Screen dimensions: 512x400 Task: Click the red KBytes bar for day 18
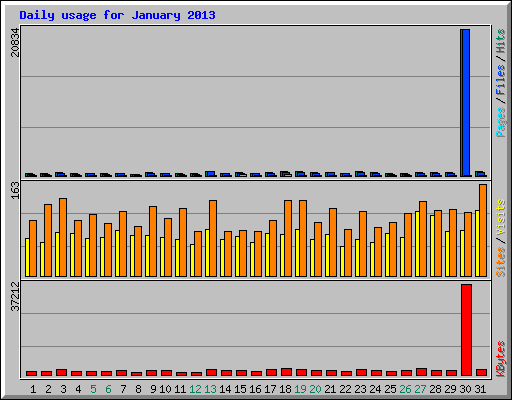(286, 372)
